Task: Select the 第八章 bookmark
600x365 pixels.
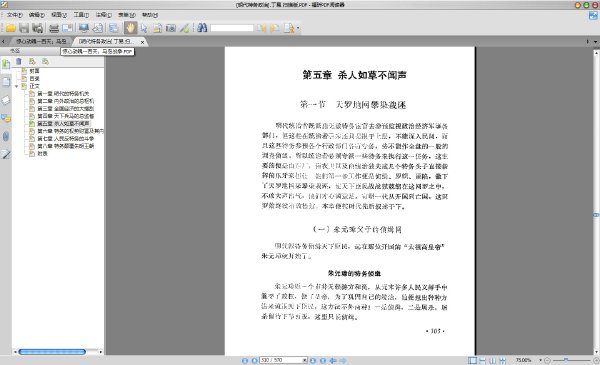Action: coord(65,146)
